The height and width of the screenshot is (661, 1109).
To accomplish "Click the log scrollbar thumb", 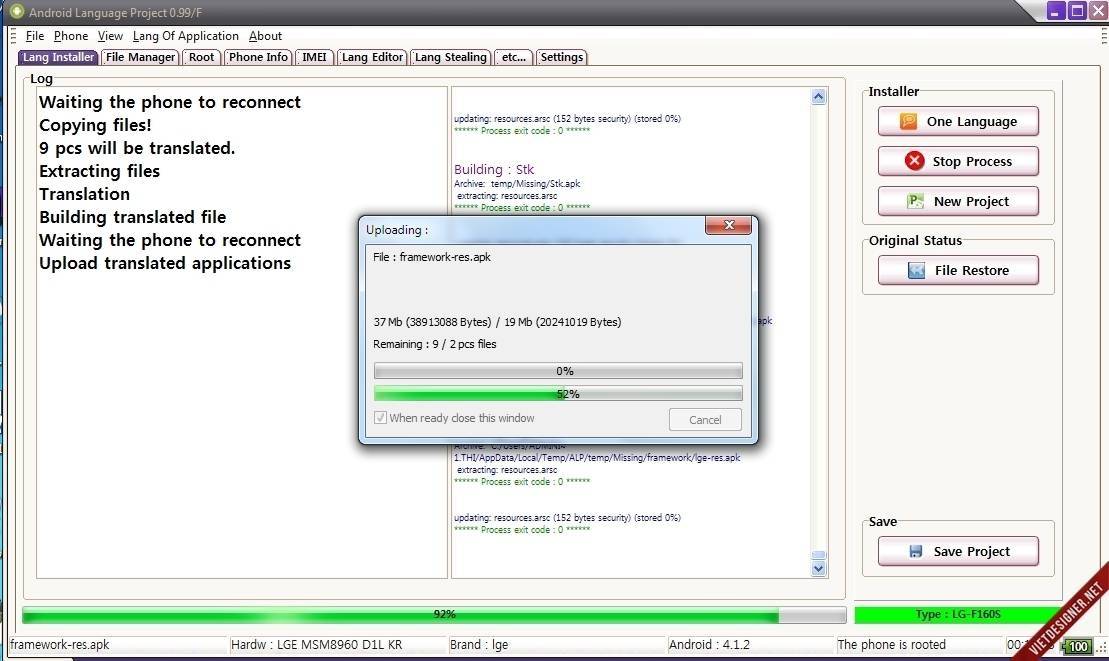I will point(818,555).
